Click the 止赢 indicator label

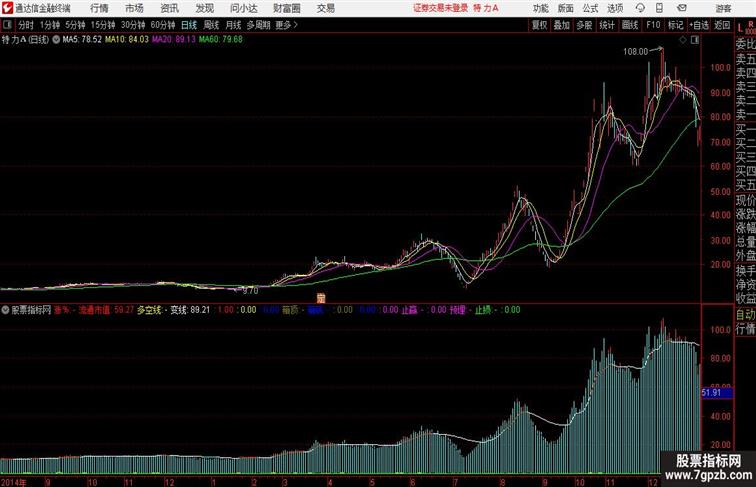click(409, 310)
